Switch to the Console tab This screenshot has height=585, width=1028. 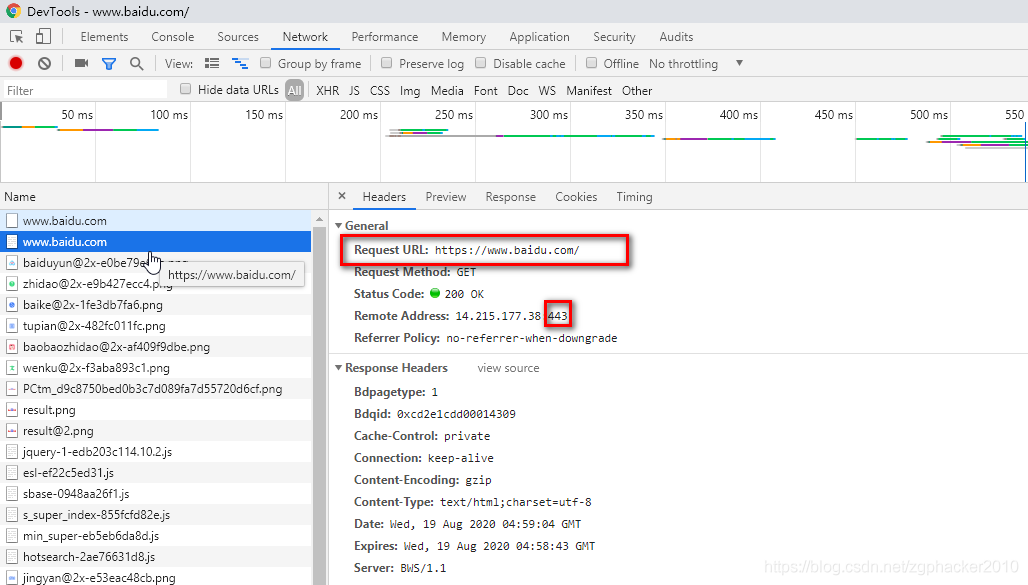tap(172, 37)
